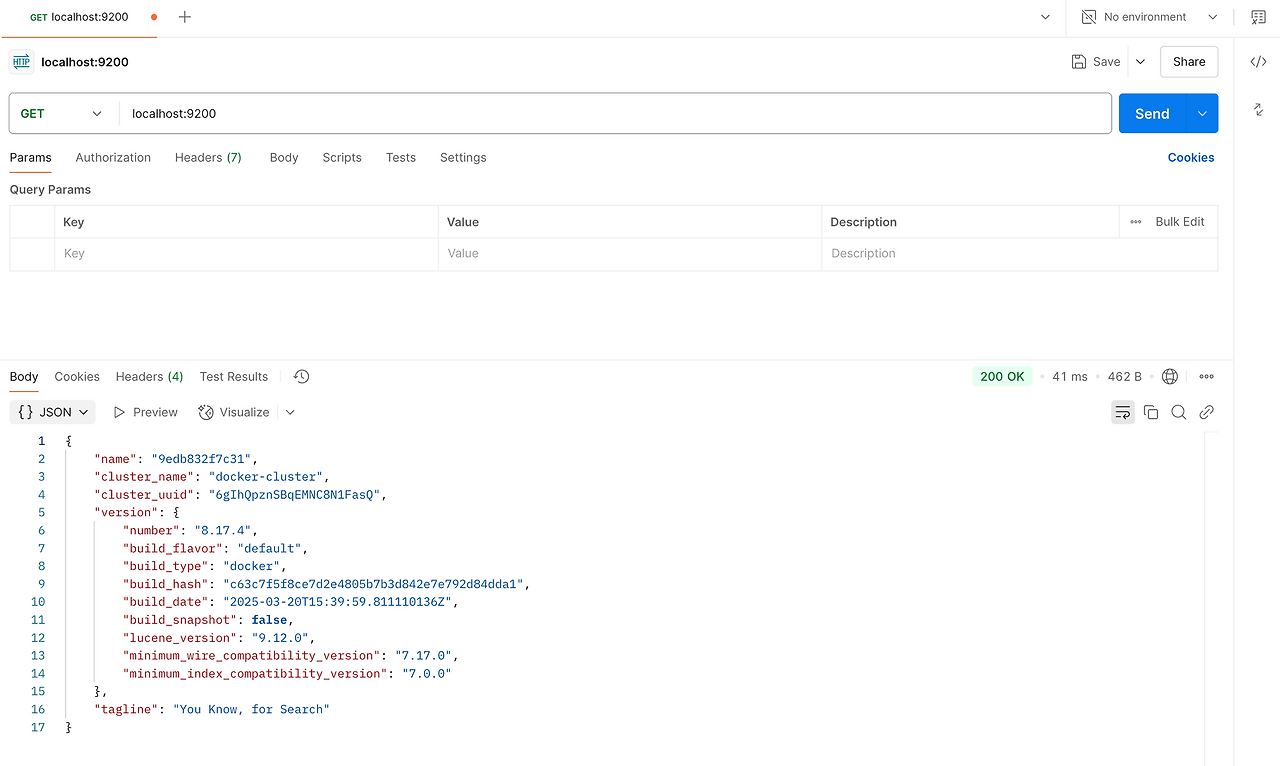This screenshot has width=1280, height=766.
Task: Open the response more options ellipsis
Action: pyautogui.click(x=1207, y=377)
